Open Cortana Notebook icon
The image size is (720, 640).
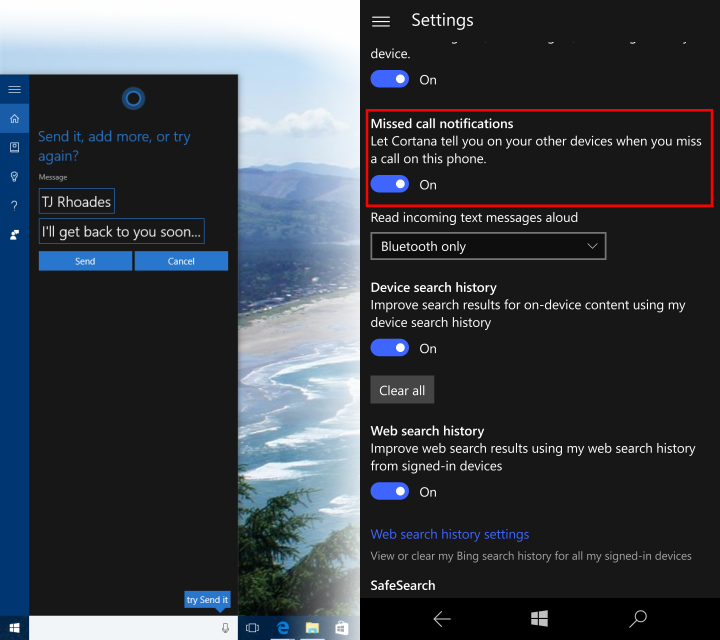click(x=15, y=147)
